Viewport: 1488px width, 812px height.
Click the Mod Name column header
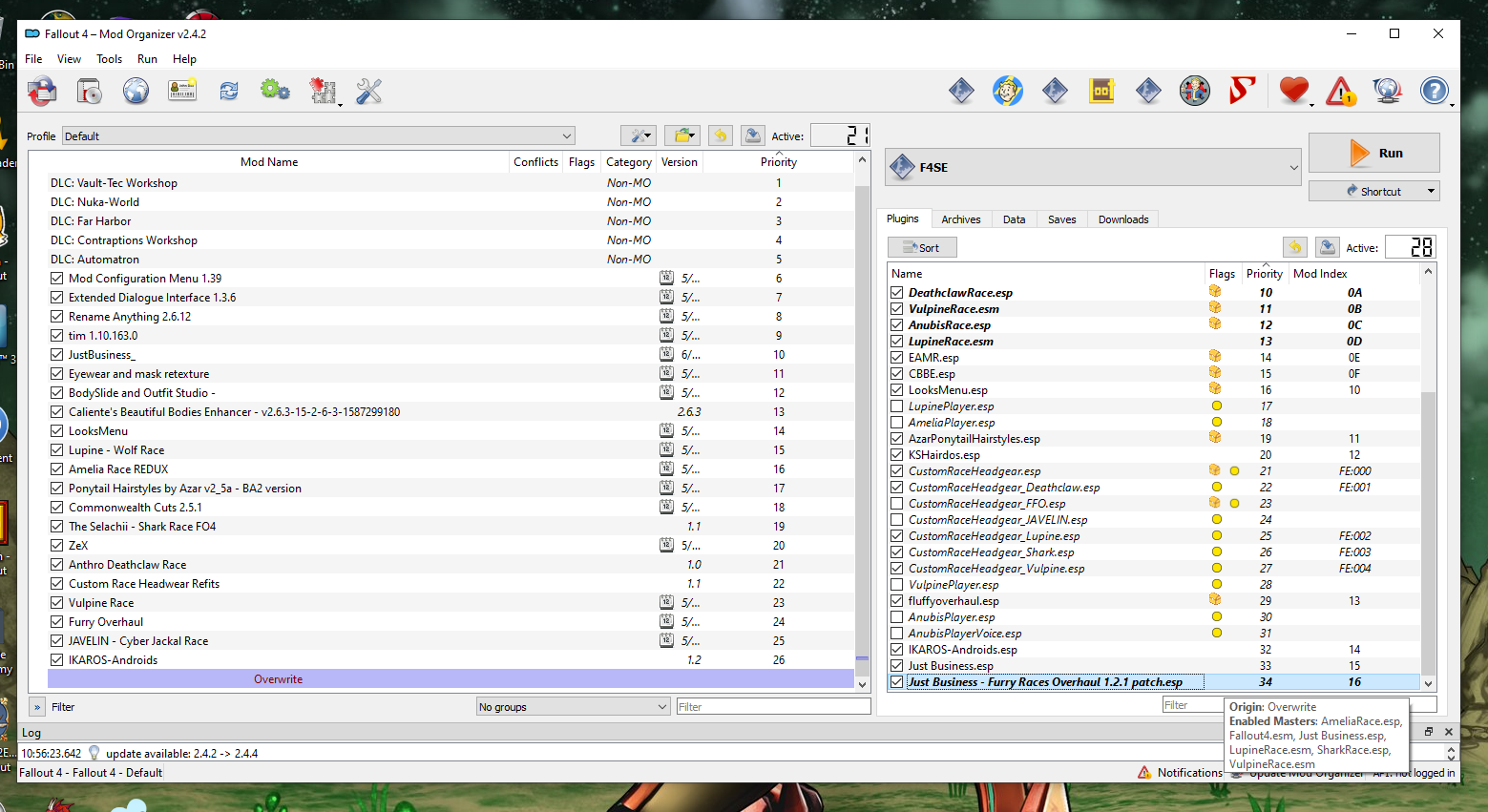[269, 162]
